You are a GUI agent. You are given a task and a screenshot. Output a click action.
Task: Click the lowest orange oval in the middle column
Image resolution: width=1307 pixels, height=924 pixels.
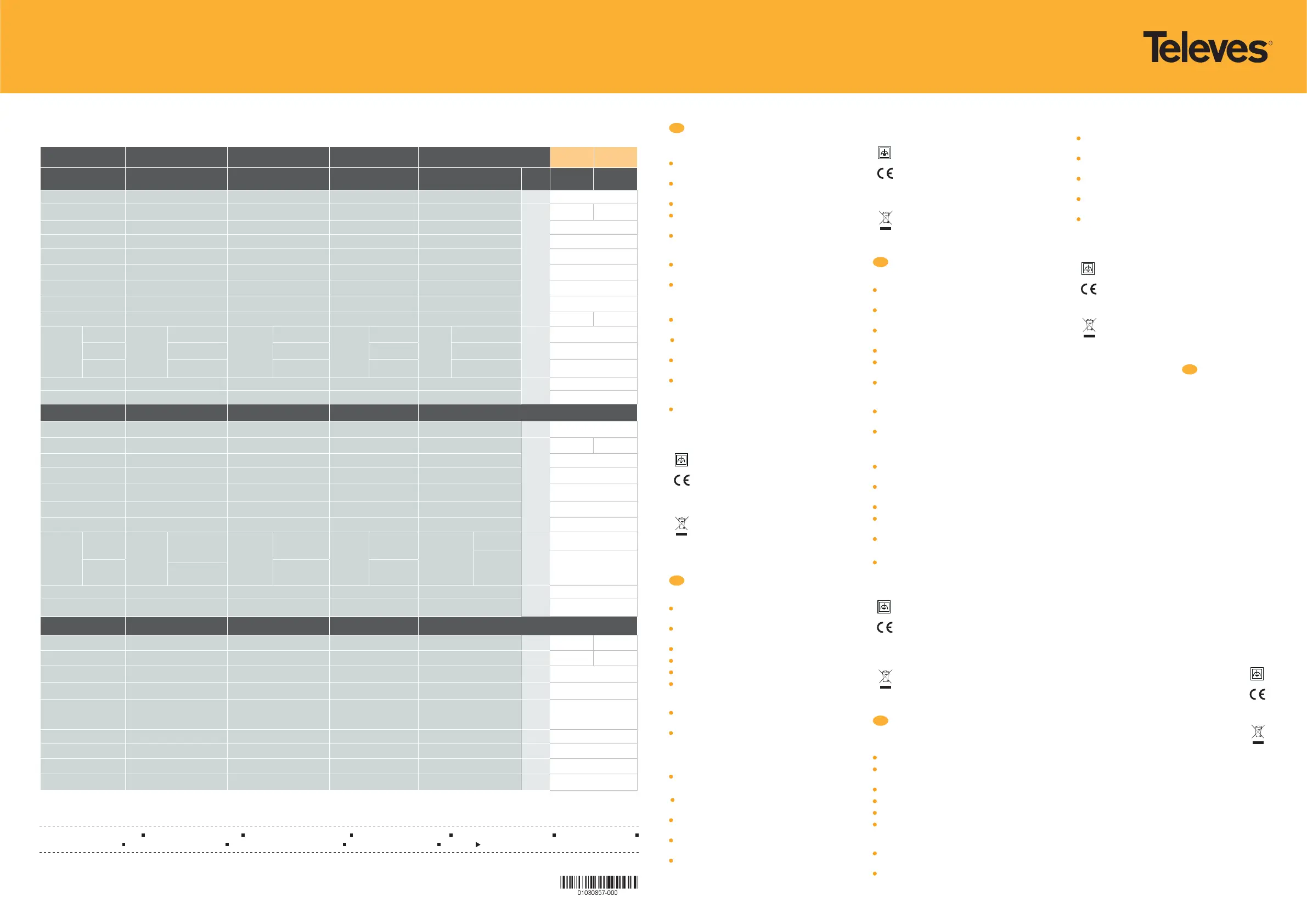[880, 721]
